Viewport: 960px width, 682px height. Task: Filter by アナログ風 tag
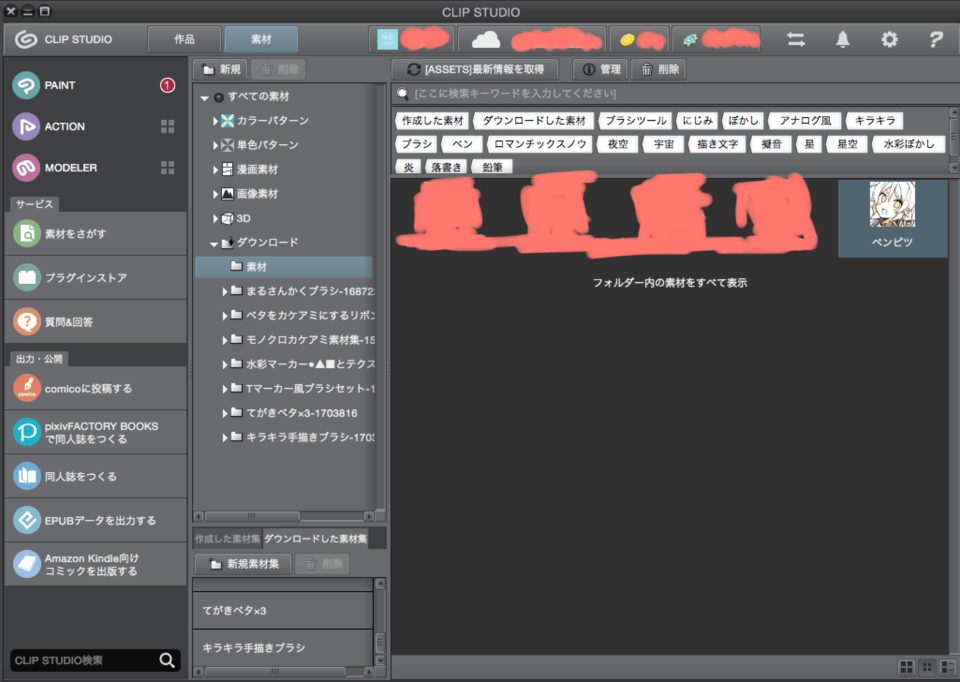(806, 121)
